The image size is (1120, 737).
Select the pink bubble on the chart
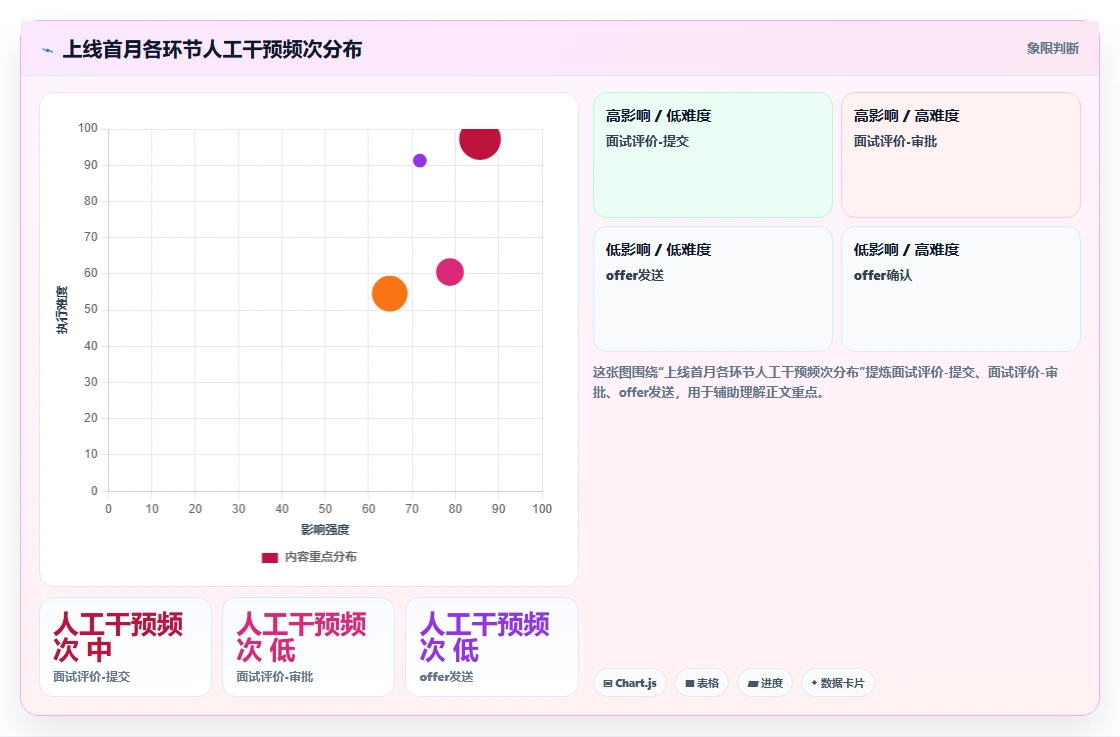(x=450, y=272)
